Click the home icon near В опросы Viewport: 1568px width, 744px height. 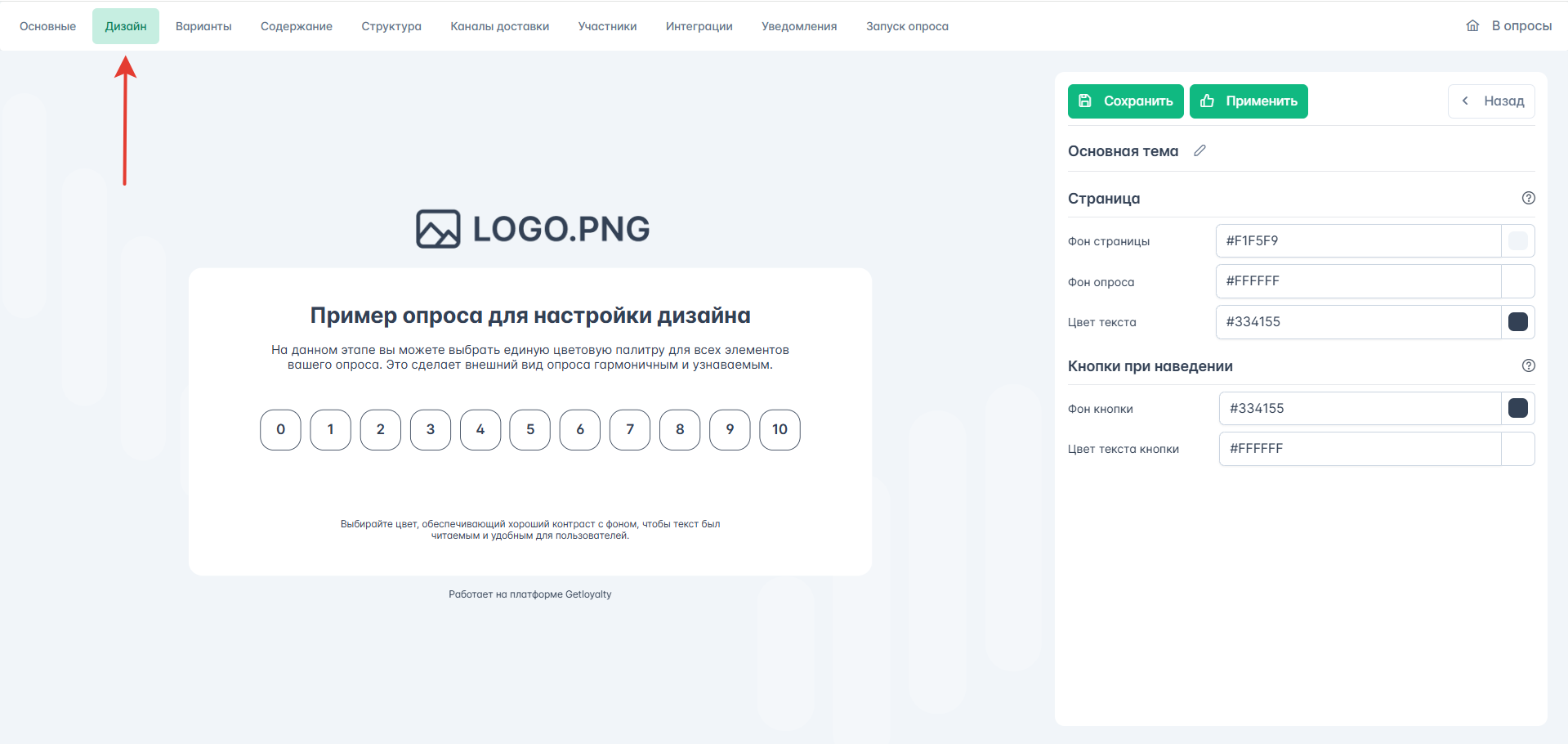[1472, 25]
